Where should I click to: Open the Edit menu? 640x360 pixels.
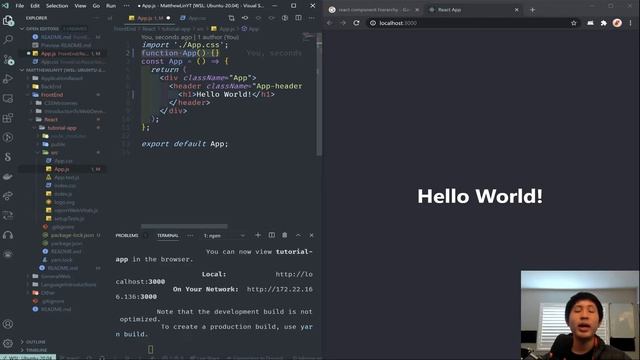coord(35,6)
